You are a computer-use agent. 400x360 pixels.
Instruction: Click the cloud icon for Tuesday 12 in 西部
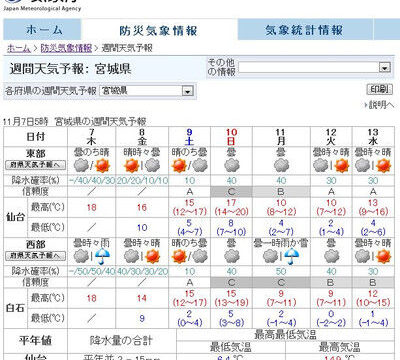point(331,257)
